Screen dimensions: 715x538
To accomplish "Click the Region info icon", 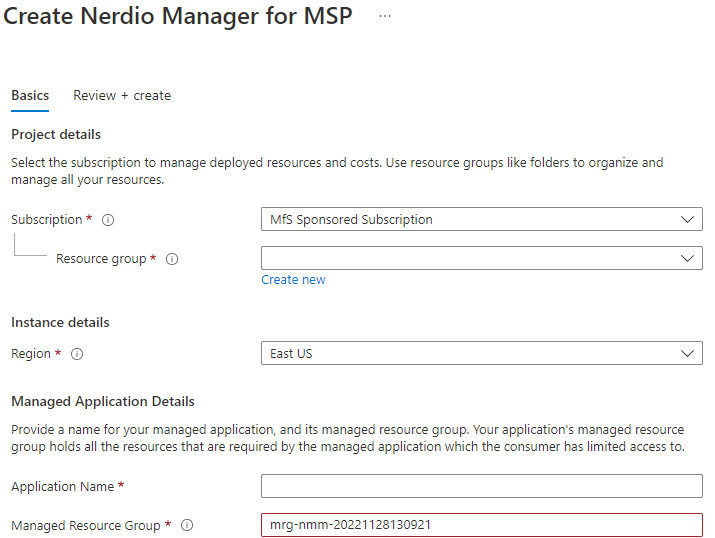I will point(77,354).
